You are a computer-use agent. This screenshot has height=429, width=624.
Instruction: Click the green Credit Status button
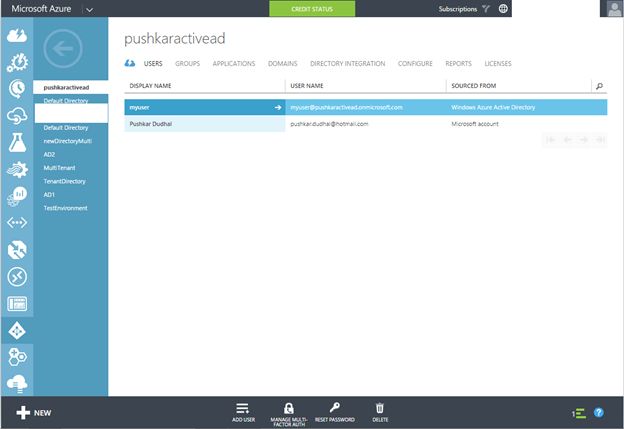click(x=312, y=9)
